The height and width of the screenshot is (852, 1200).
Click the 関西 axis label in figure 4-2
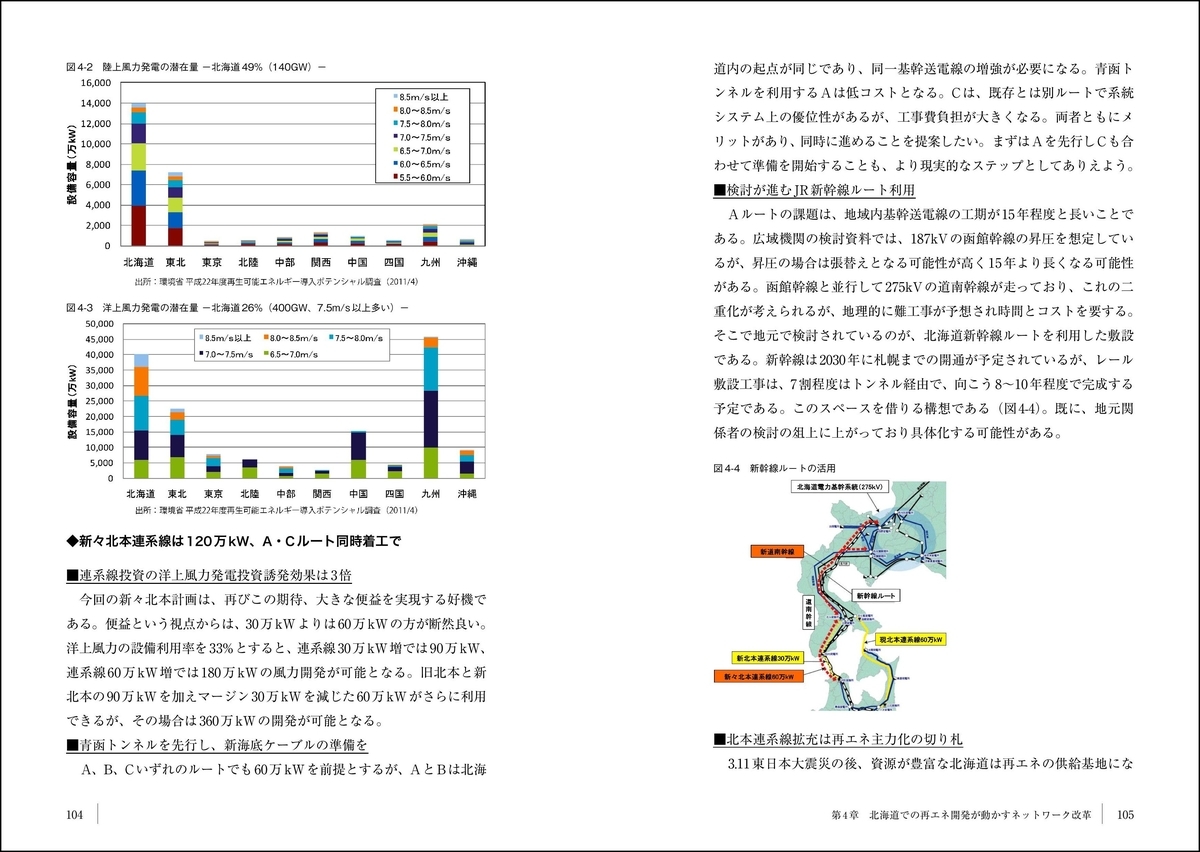coord(321,260)
